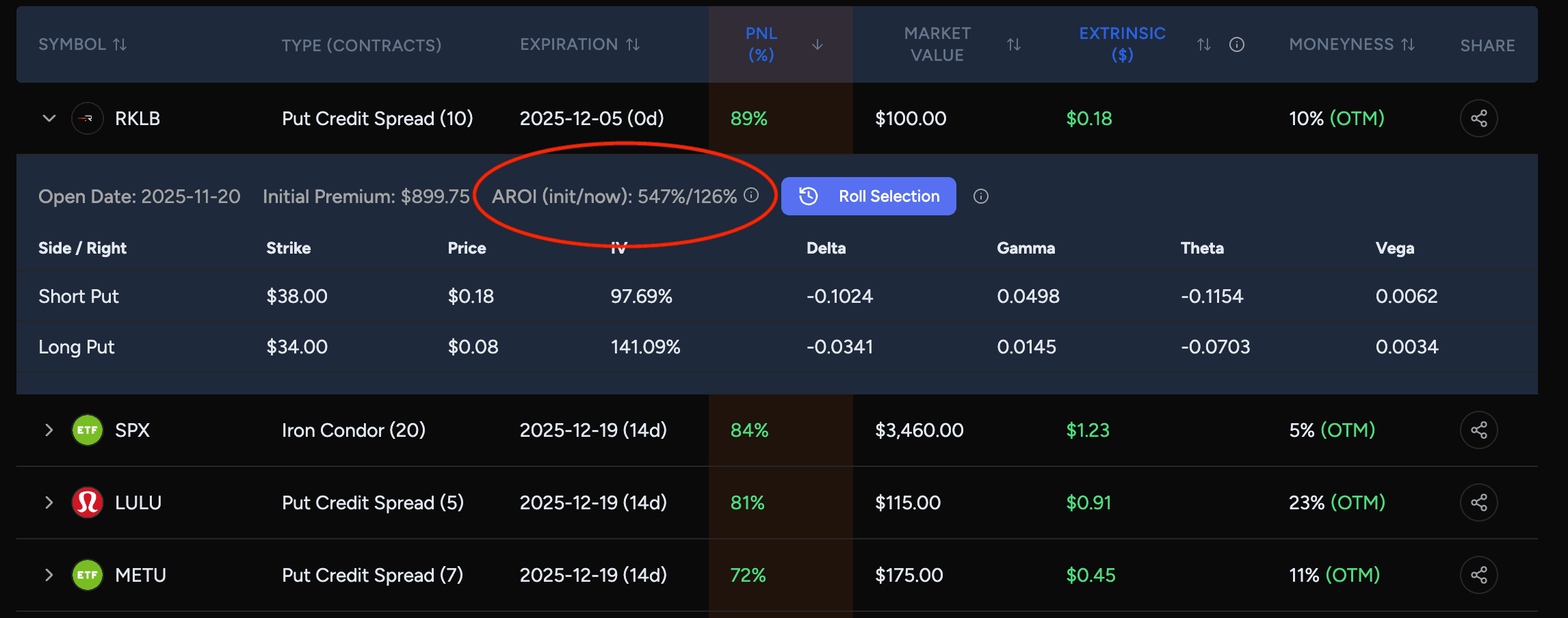Select the LULU brand logo icon
The image size is (1568, 618).
point(87,502)
